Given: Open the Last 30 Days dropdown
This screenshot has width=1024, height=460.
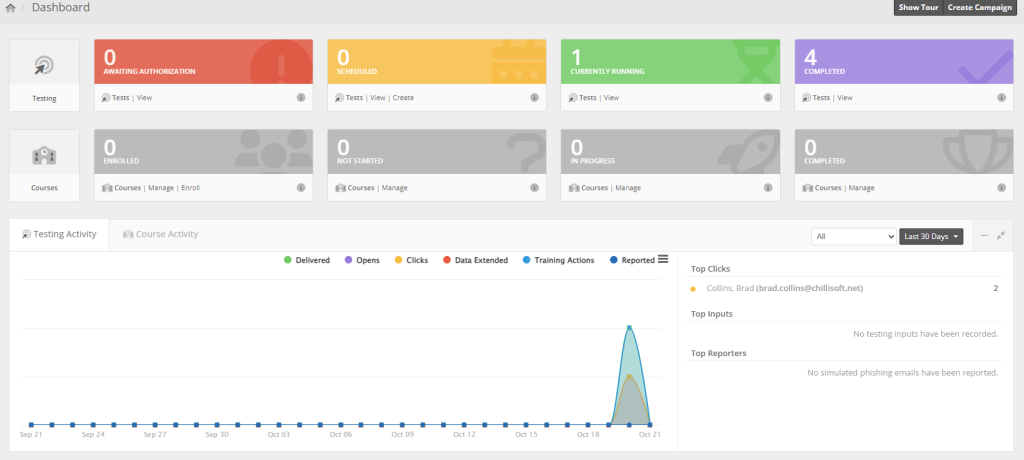Looking at the screenshot, I should click(931, 237).
